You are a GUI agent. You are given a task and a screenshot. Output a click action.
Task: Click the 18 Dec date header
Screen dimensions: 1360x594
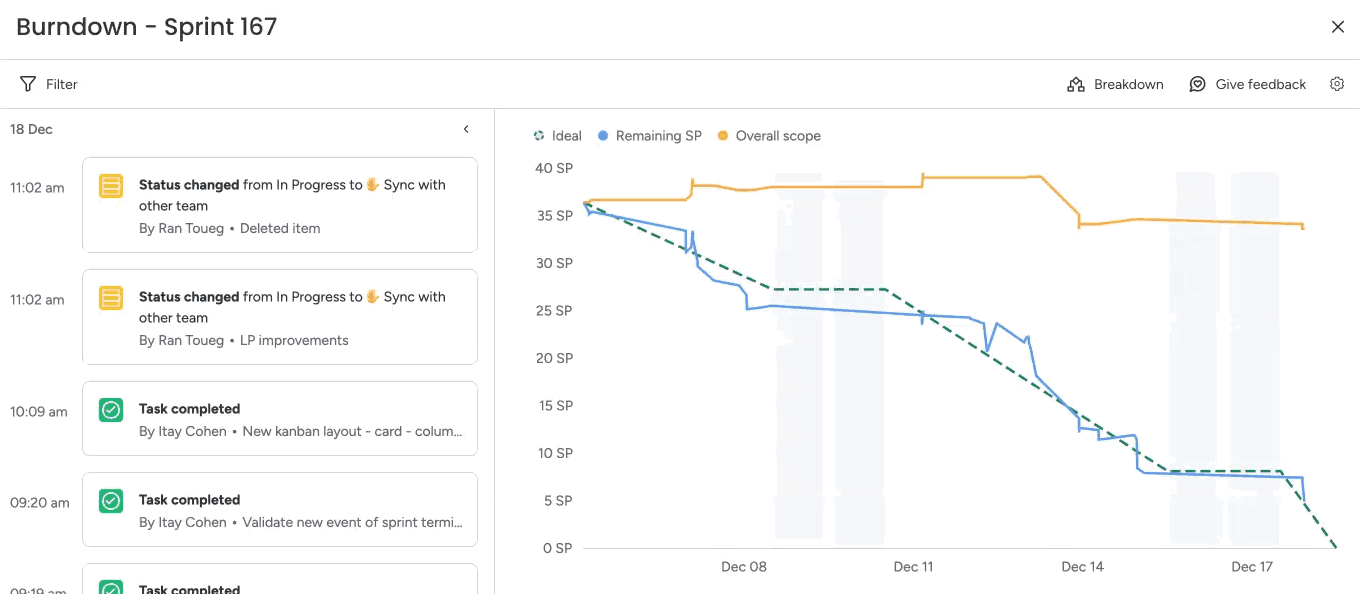click(31, 129)
